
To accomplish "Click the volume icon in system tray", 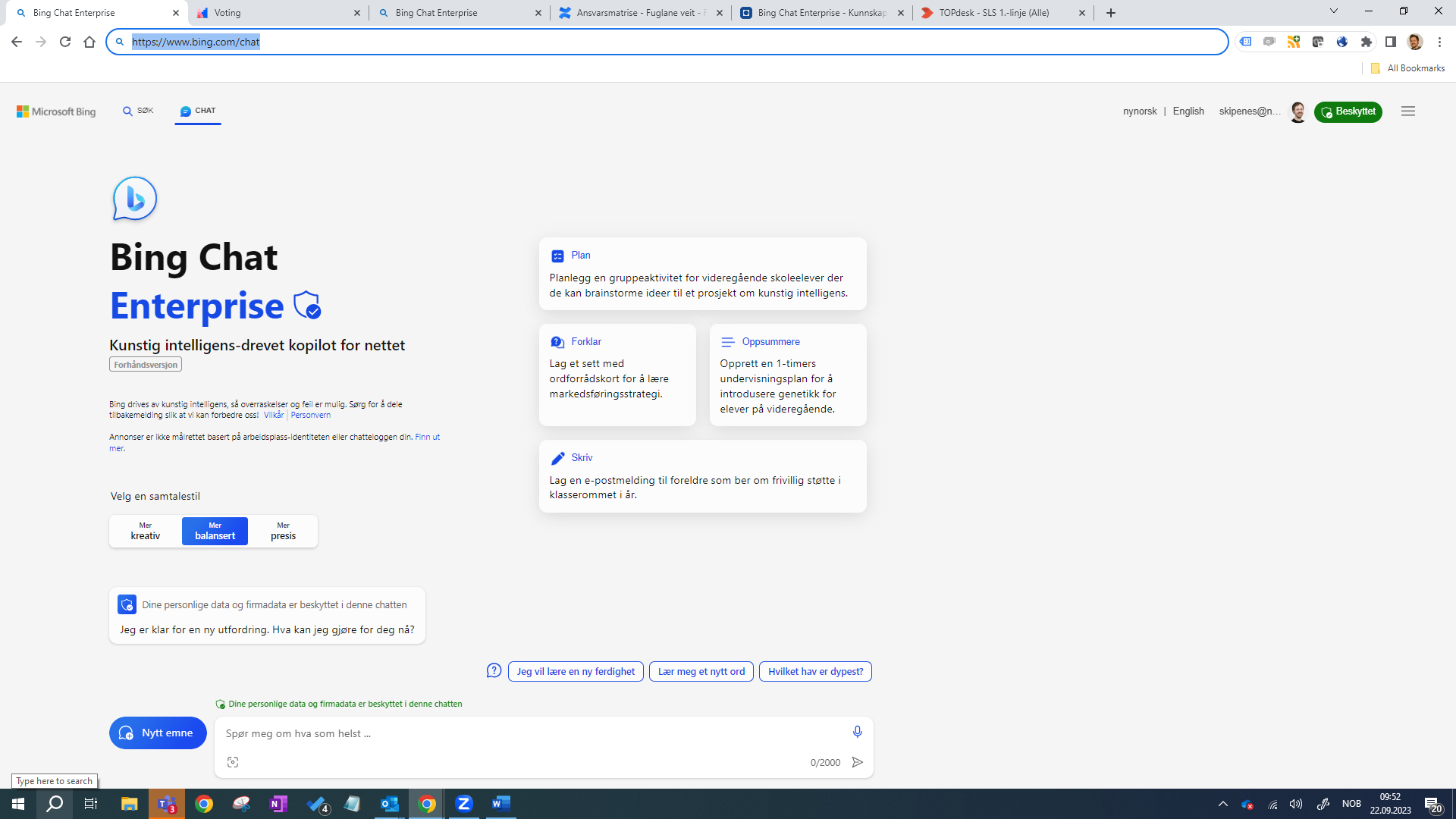I will click(1296, 804).
